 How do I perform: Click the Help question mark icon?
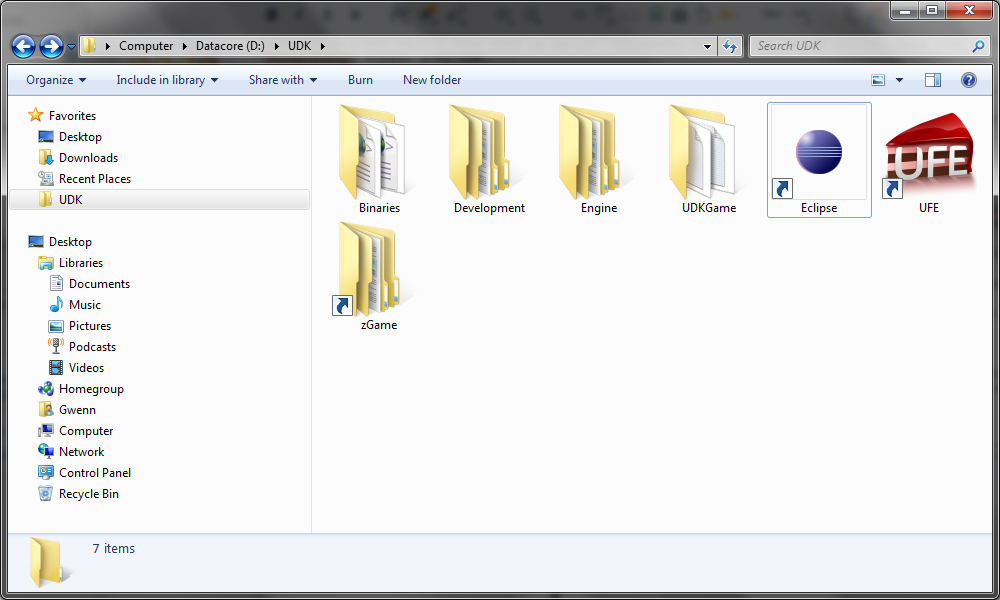coord(968,80)
